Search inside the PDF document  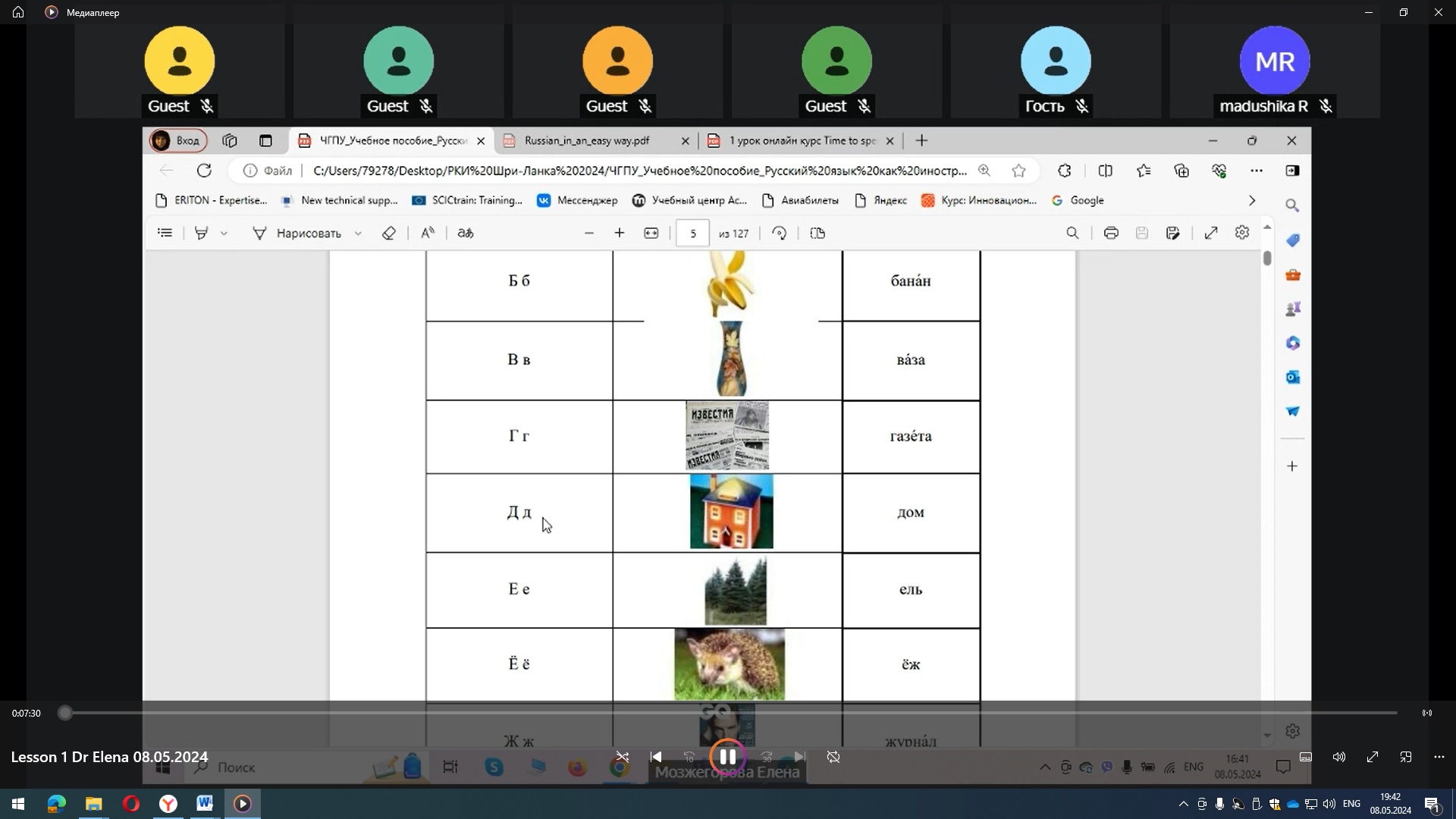(1072, 233)
